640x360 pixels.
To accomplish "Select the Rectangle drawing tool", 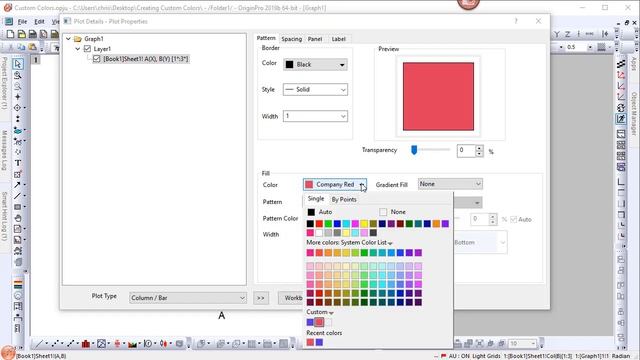I will 18,207.
